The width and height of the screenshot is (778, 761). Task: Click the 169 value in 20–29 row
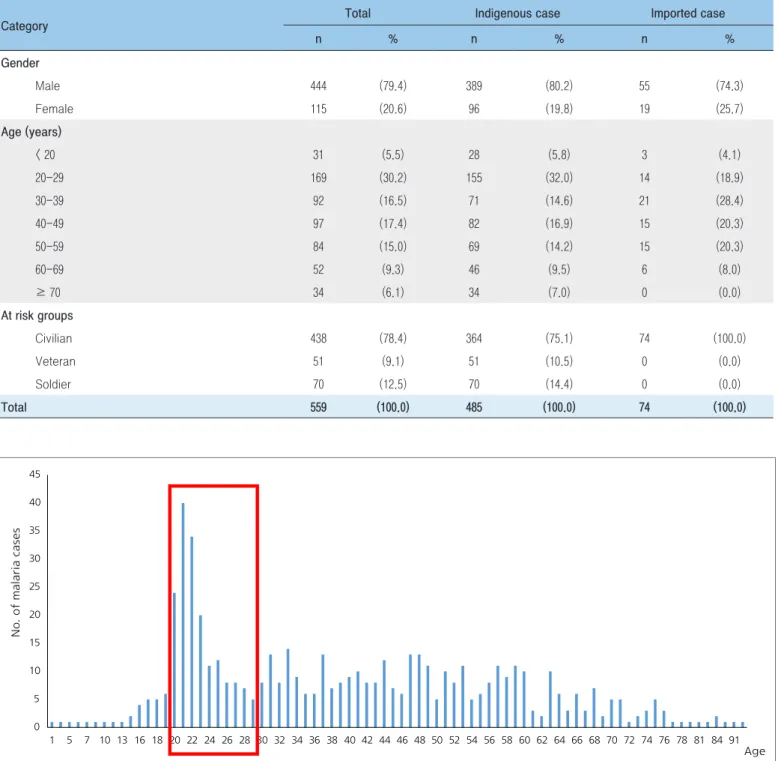point(318,178)
